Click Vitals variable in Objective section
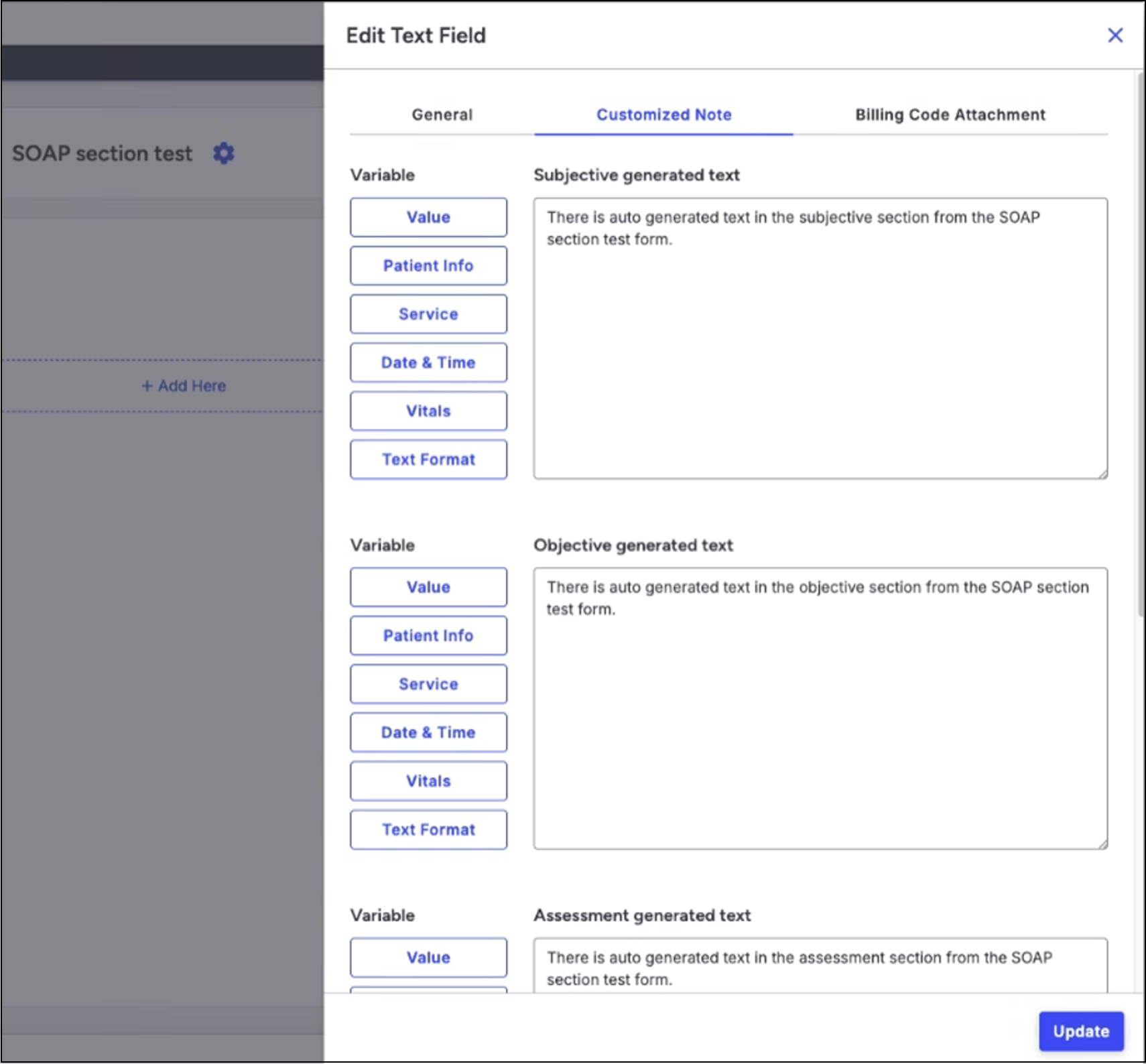Screen dimensions: 1146x1064 click(428, 781)
